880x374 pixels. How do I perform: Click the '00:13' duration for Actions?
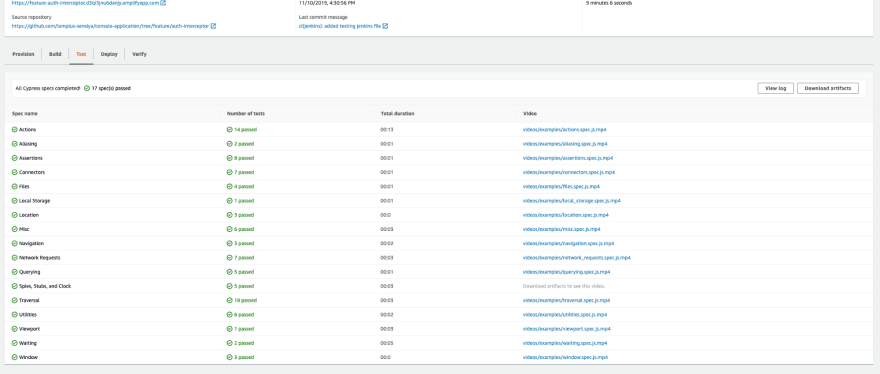pyautogui.click(x=387, y=130)
